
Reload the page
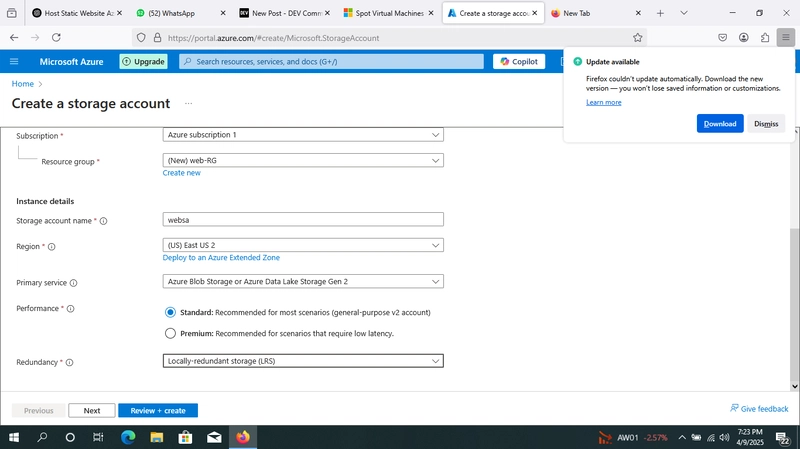56,37
